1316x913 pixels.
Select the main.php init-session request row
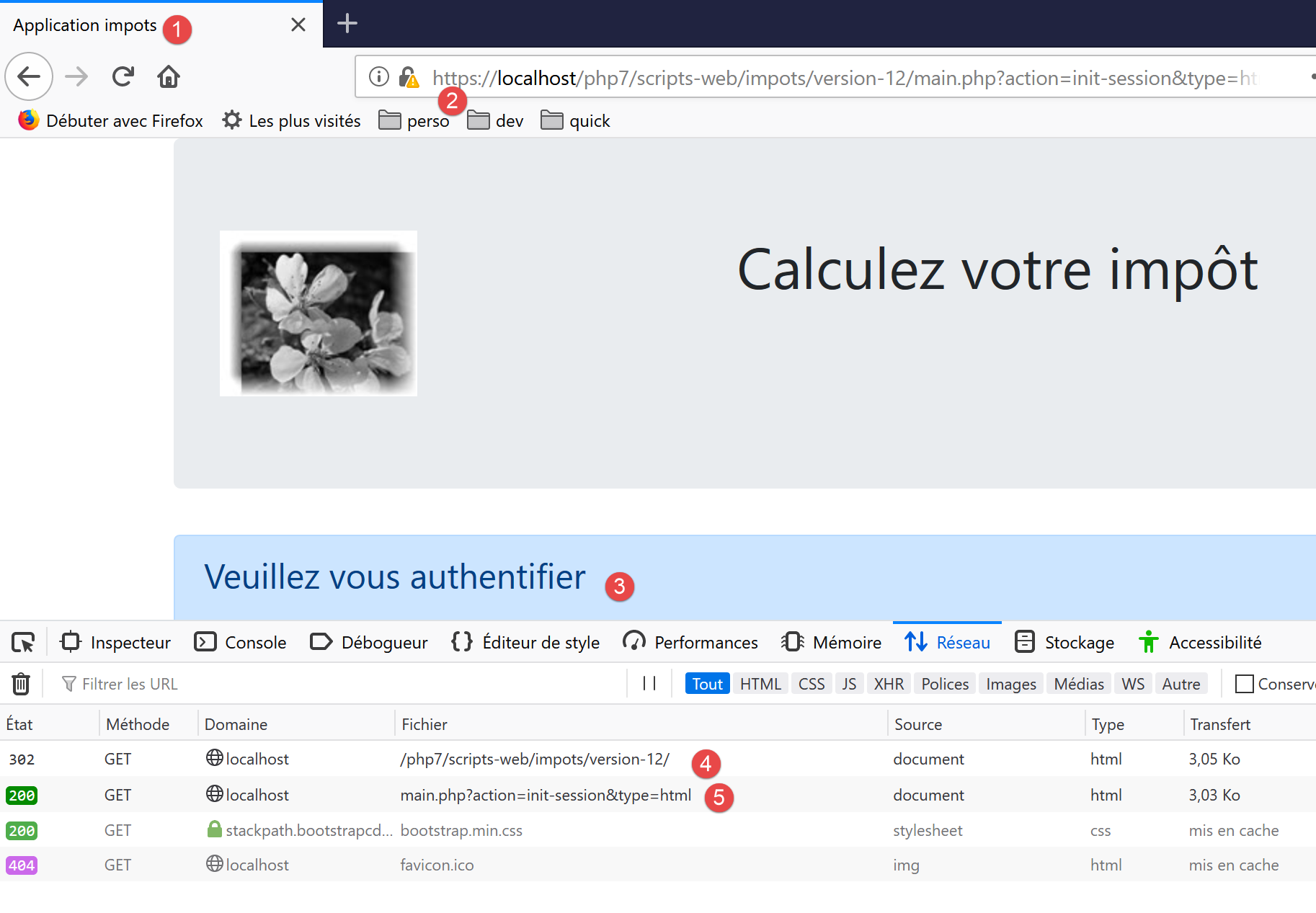(x=545, y=795)
